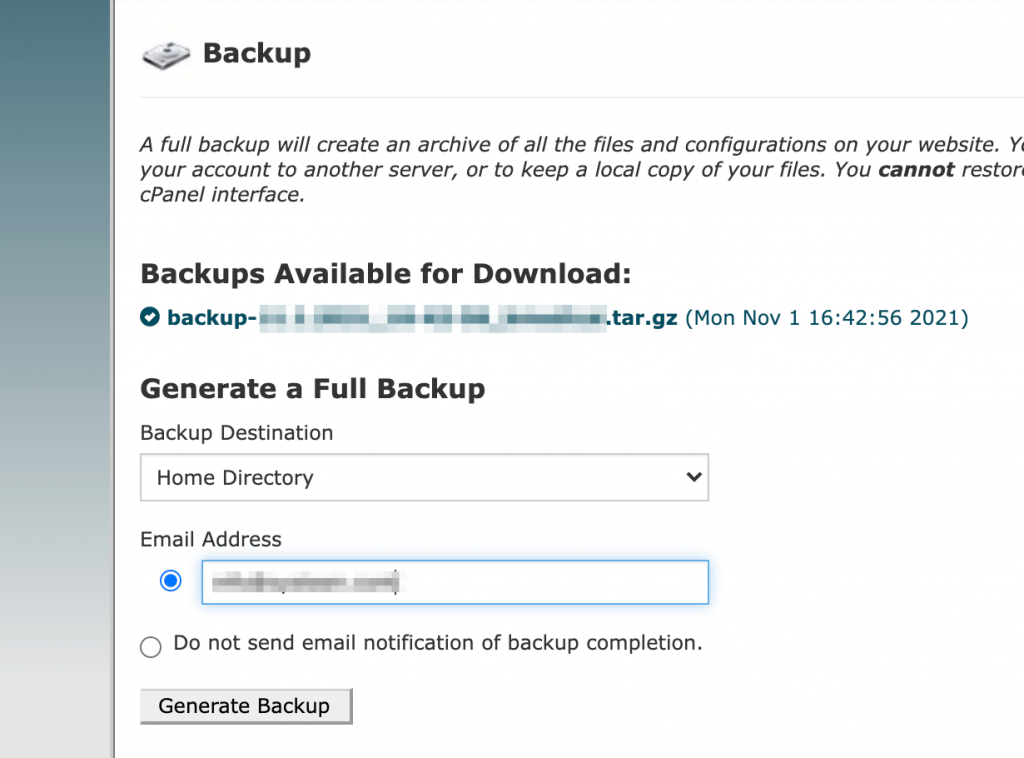This screenshot has width=1024, height=758.
Task: Select the Home Directory option text
Action: point(235,478)
